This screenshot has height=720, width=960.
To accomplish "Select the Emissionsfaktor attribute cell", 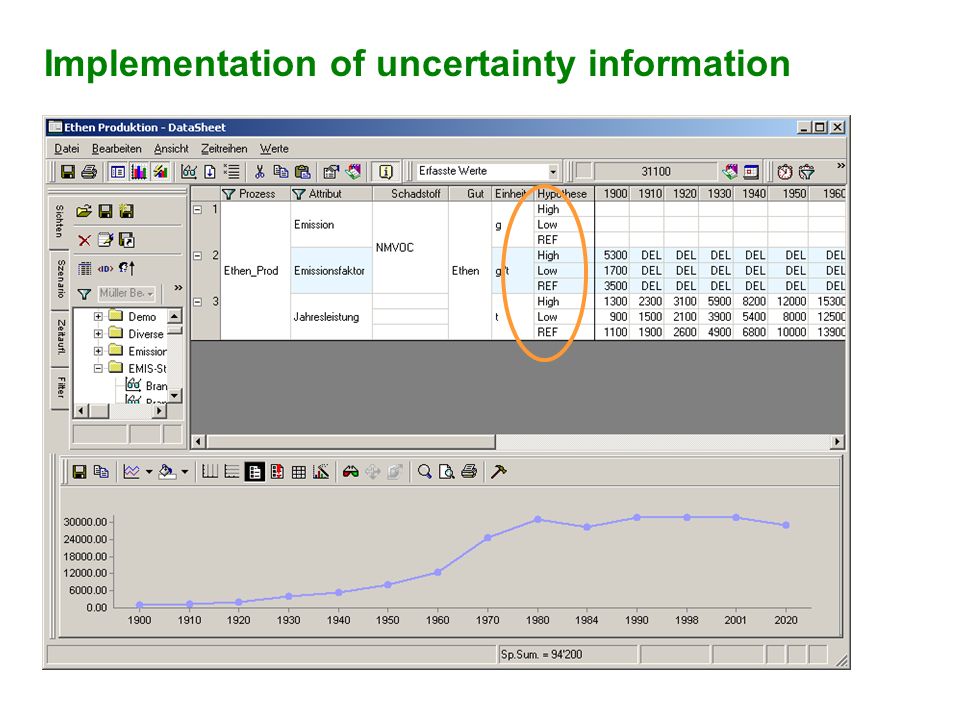I will [x=331, y=271].
